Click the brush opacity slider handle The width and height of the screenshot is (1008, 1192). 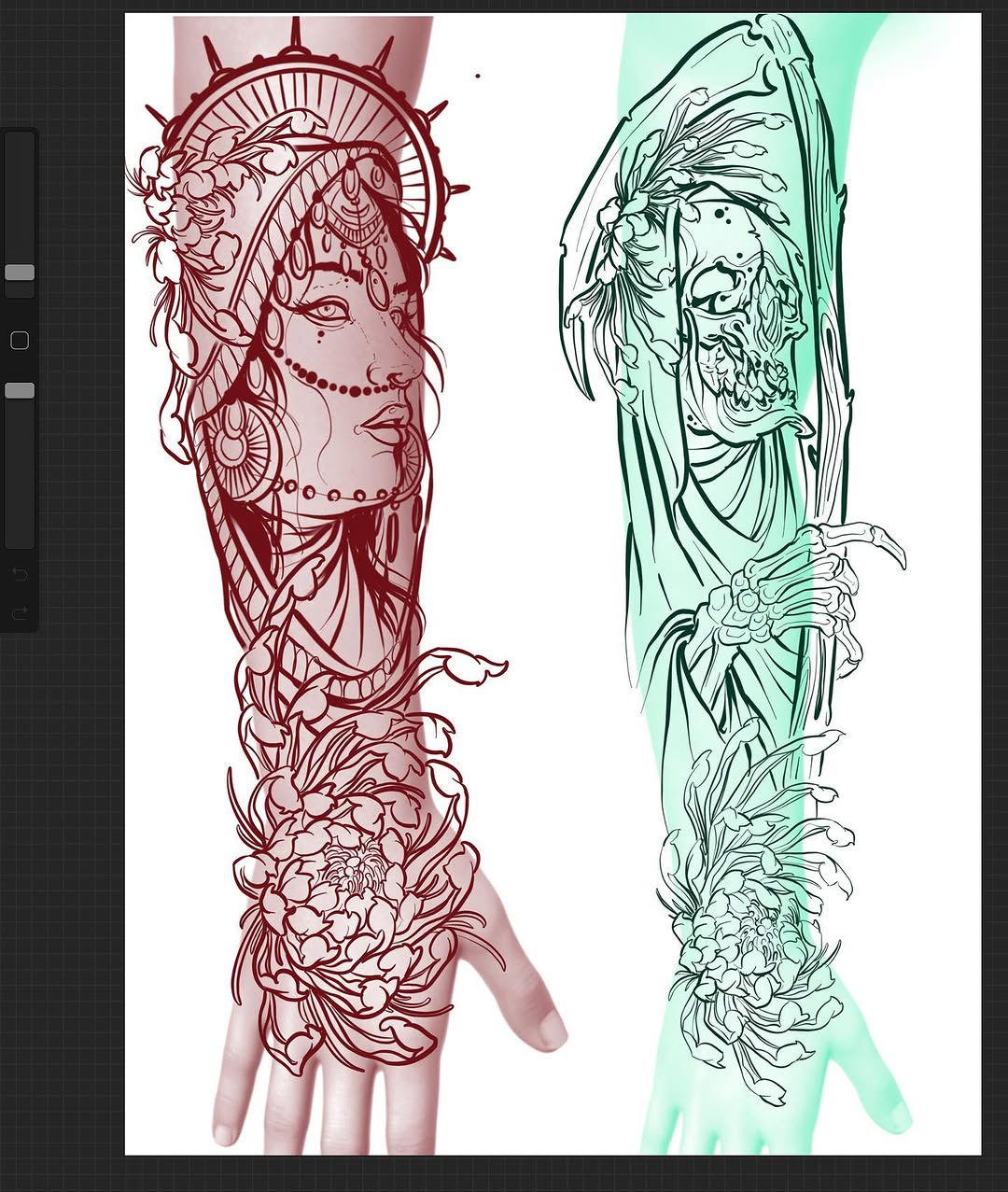20,390
